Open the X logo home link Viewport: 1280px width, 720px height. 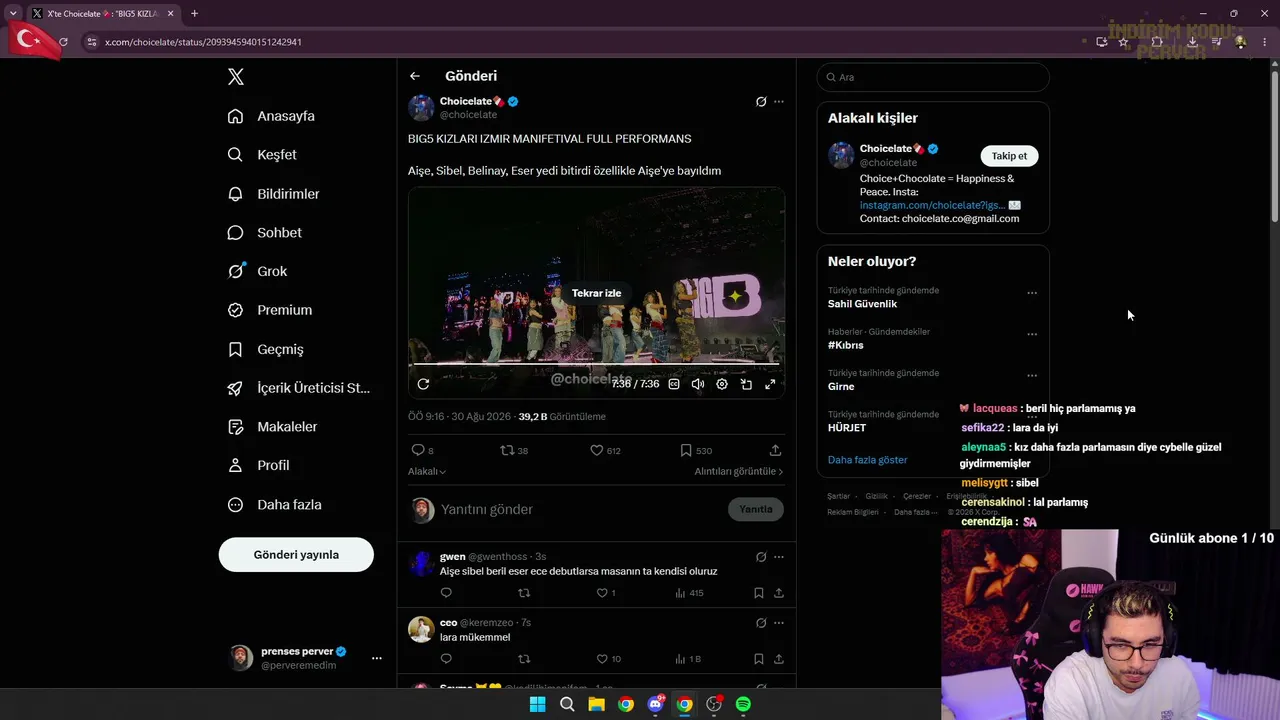pyautogui.click(x=236, y=77)
